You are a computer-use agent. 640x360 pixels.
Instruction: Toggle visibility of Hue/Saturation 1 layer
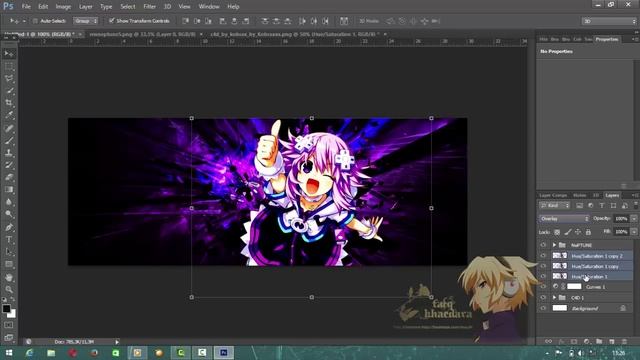tap(543, 276)
